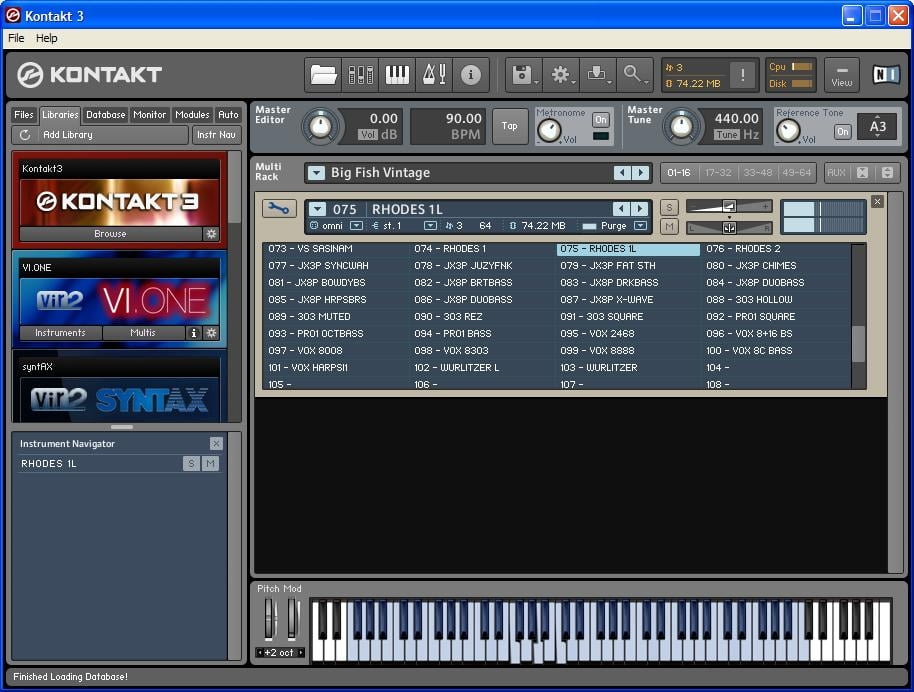Open the Purge dropdown menu
The height and width of the screenshot is (692, 914).
(640, 226)
